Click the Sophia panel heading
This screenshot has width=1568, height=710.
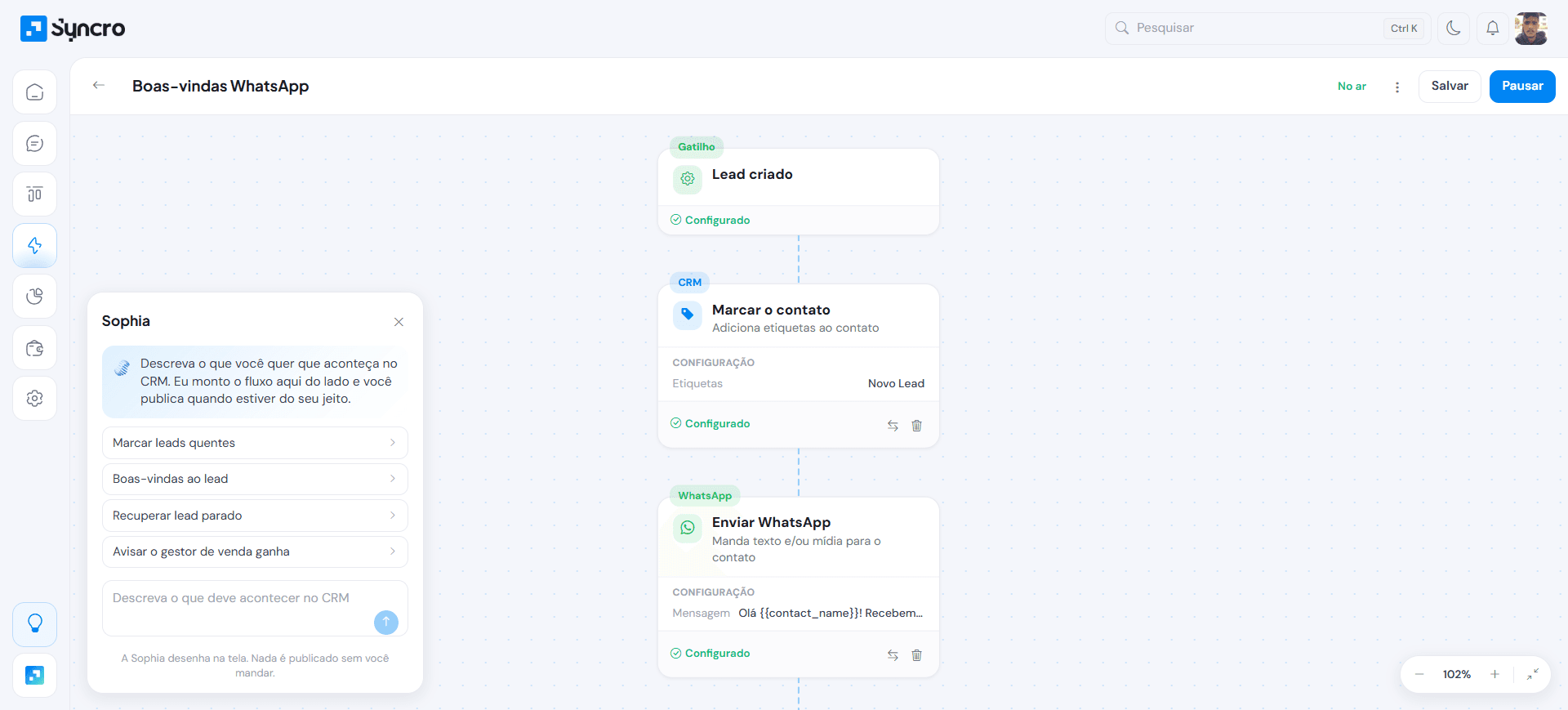126,321
